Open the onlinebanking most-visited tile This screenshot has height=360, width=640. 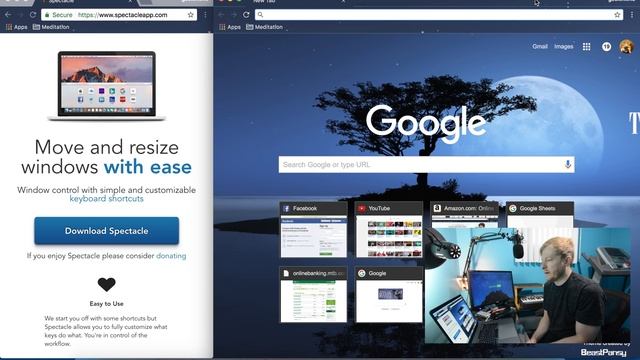(x=313, y=295)
